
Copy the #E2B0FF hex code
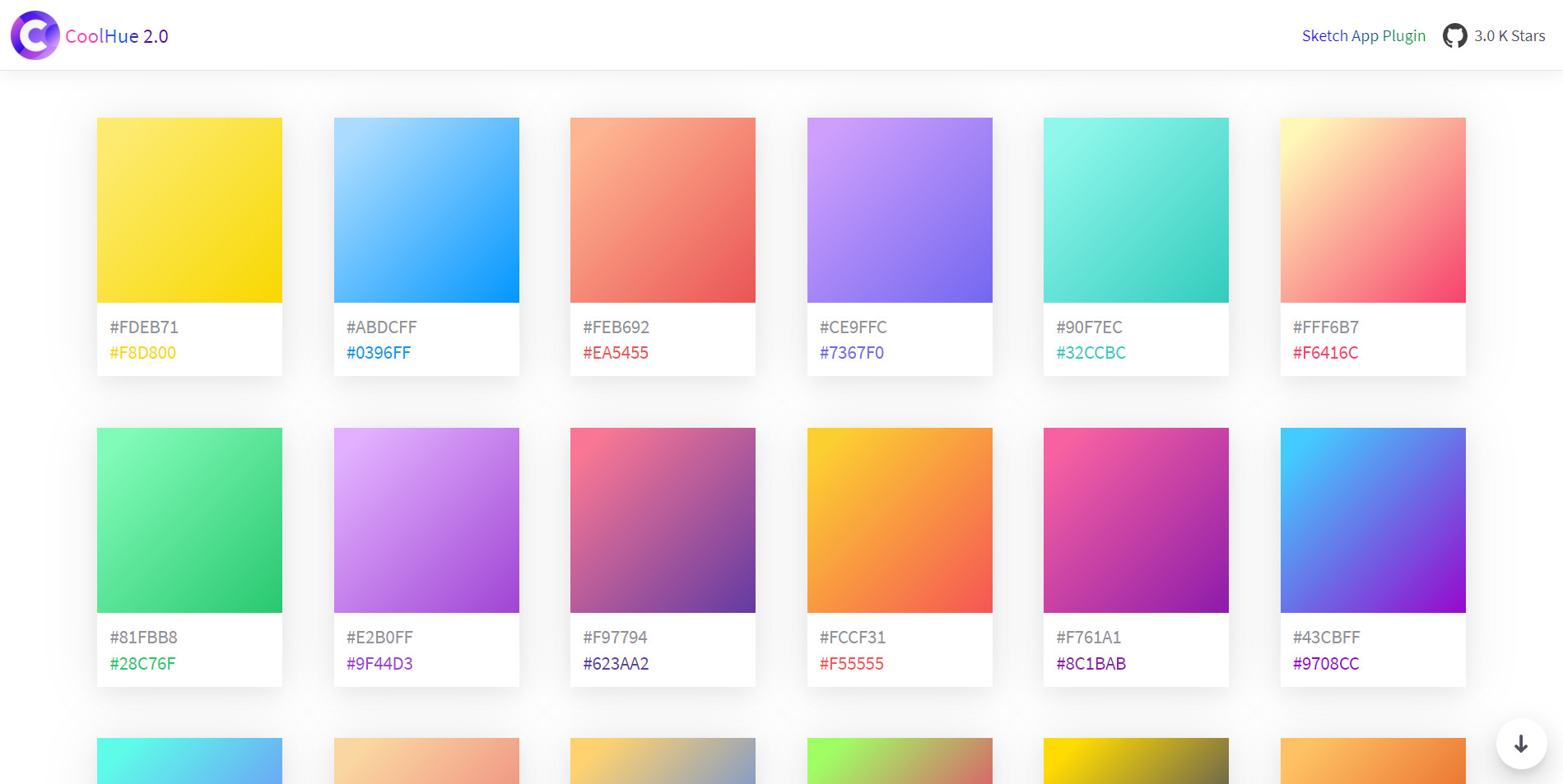tap(380, 638)
